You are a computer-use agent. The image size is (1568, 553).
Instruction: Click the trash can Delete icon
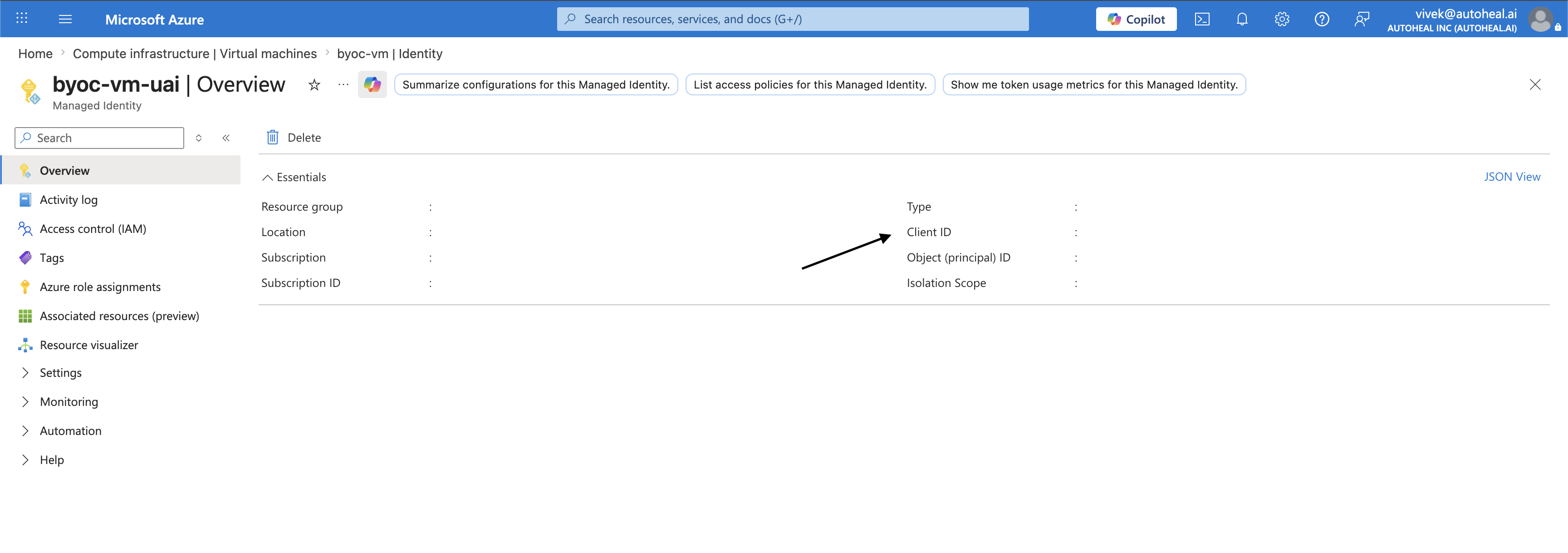pyautogui.click(x=273, y=137)
